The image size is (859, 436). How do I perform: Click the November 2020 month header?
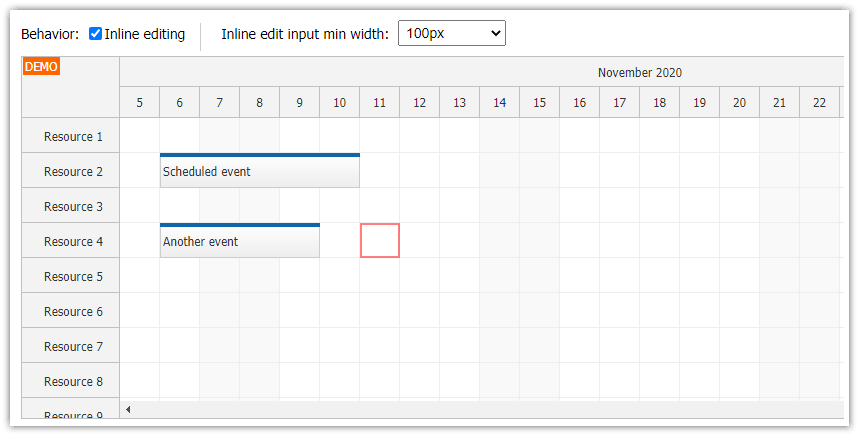point(639,72)
